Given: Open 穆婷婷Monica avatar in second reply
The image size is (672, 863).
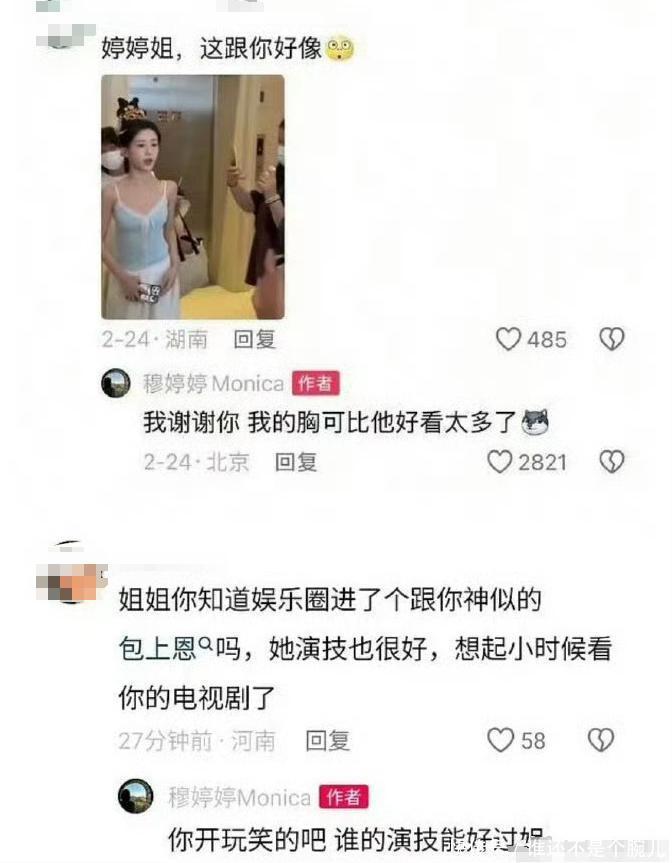Looking at the screenshot, I should point(135,796).
